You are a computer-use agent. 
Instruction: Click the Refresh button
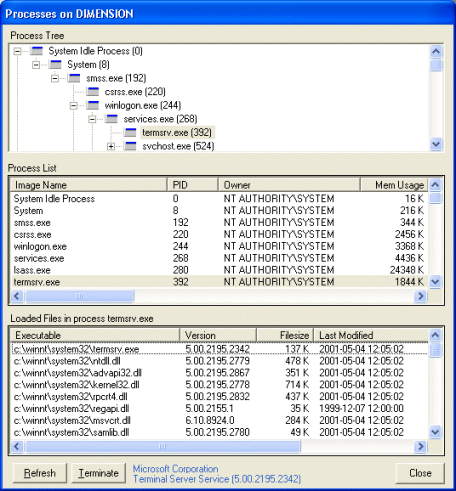(x=40, y=473)
